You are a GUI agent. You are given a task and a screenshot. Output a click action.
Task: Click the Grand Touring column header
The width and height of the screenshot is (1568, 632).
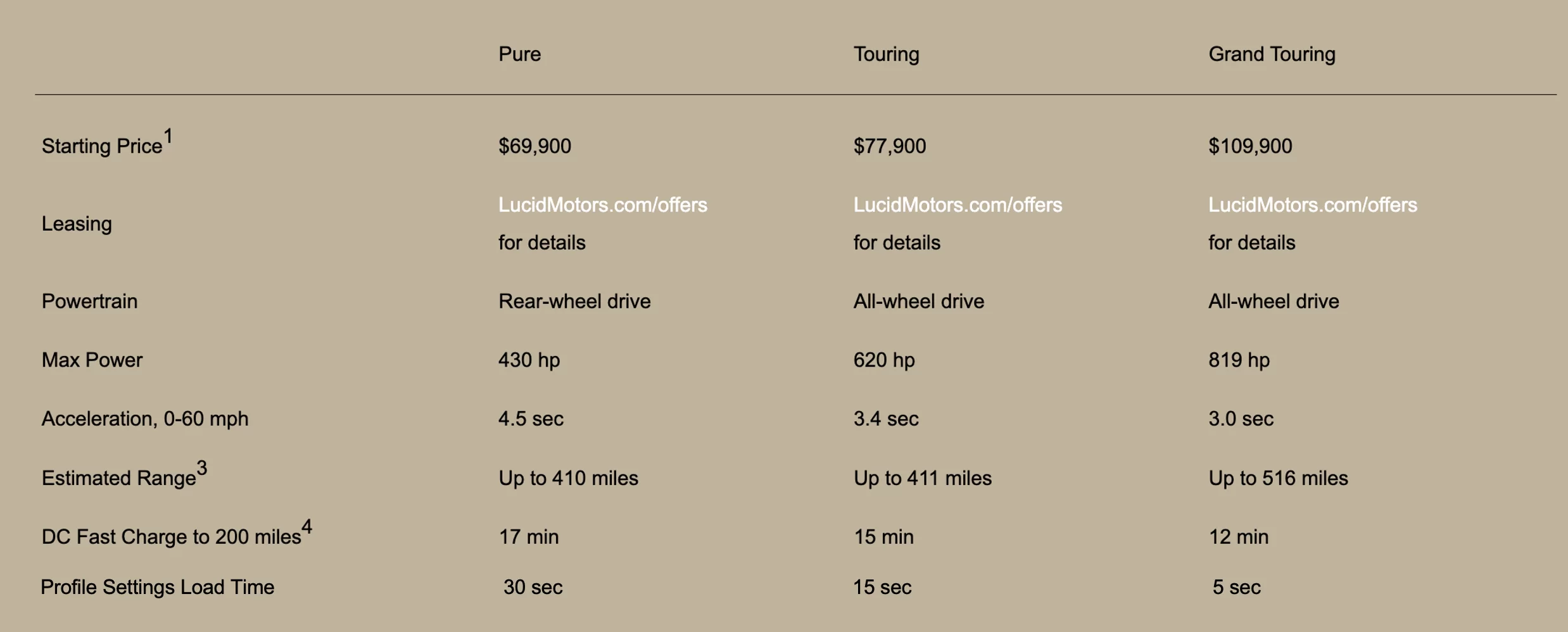click(1272, 54)
